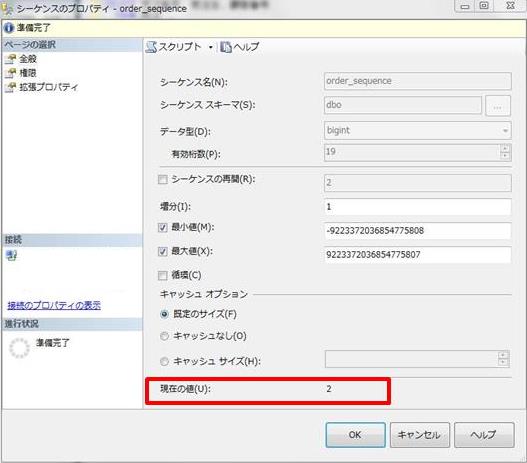Click the OK button
This screenshot has height=463, width=527.
click(355, 435)
